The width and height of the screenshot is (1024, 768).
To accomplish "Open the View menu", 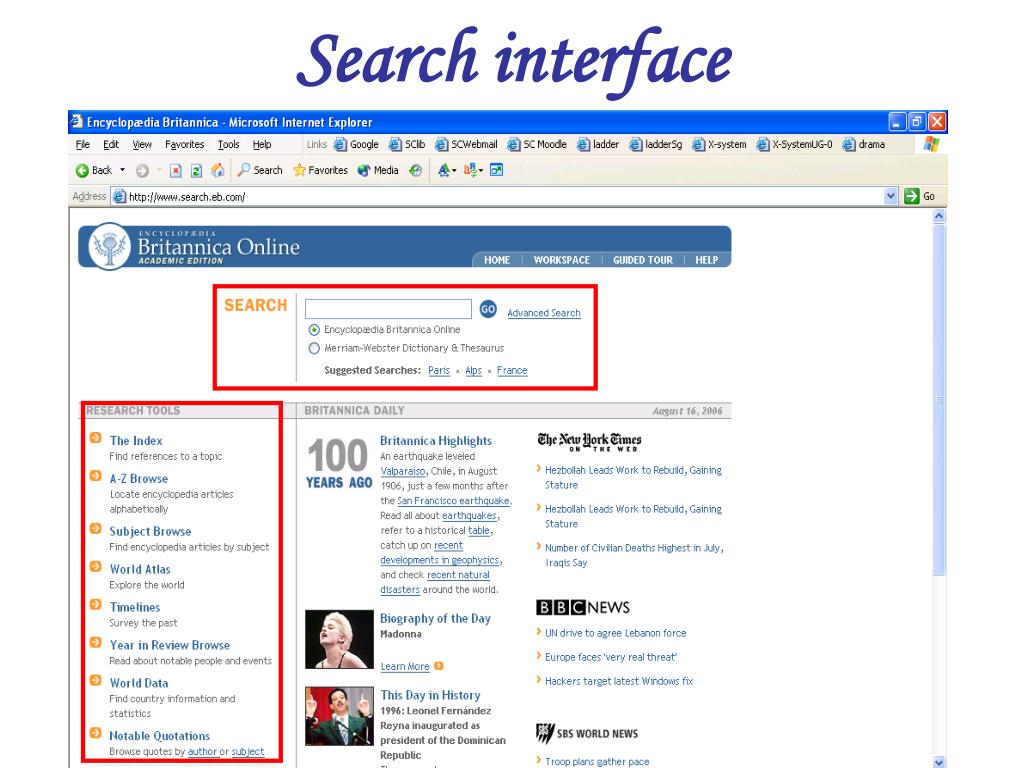I will point(142,144).
